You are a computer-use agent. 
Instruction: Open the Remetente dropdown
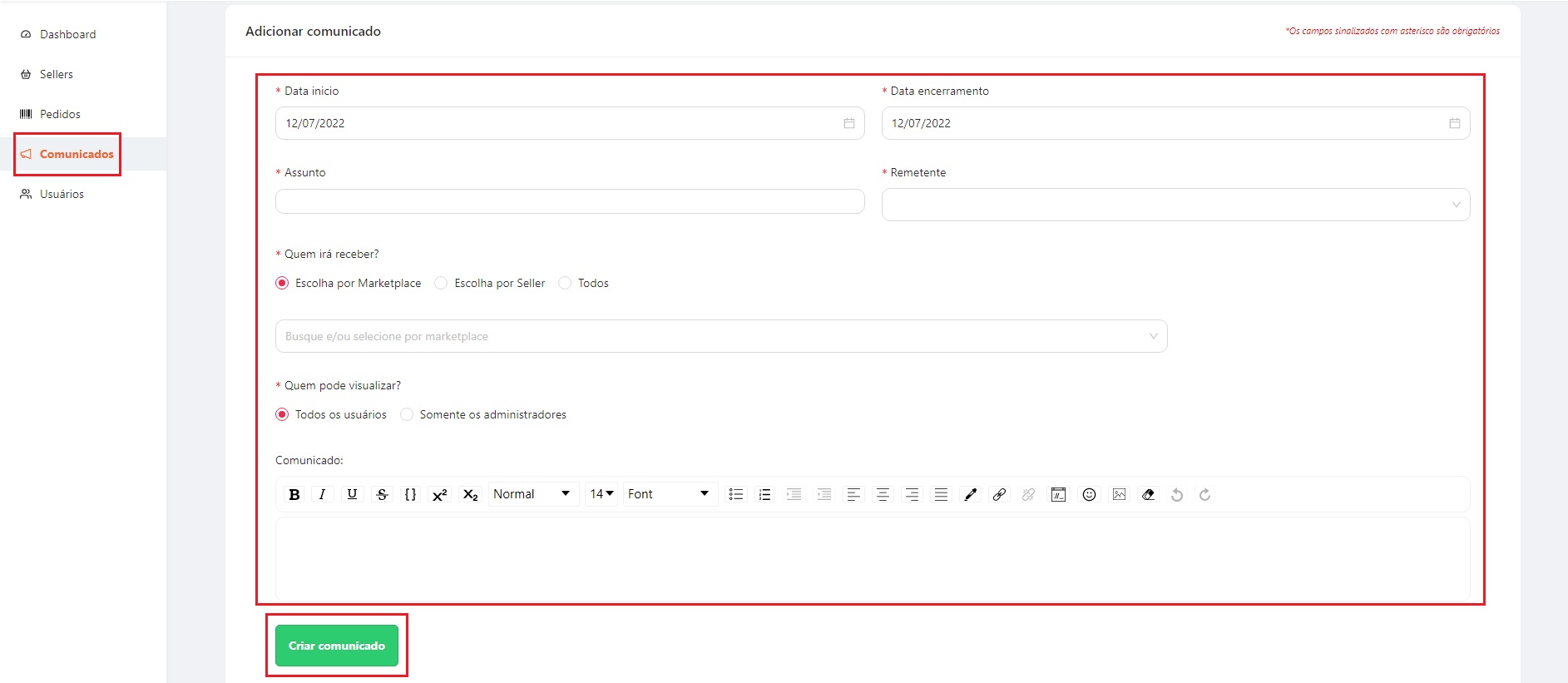point(1175,205)
